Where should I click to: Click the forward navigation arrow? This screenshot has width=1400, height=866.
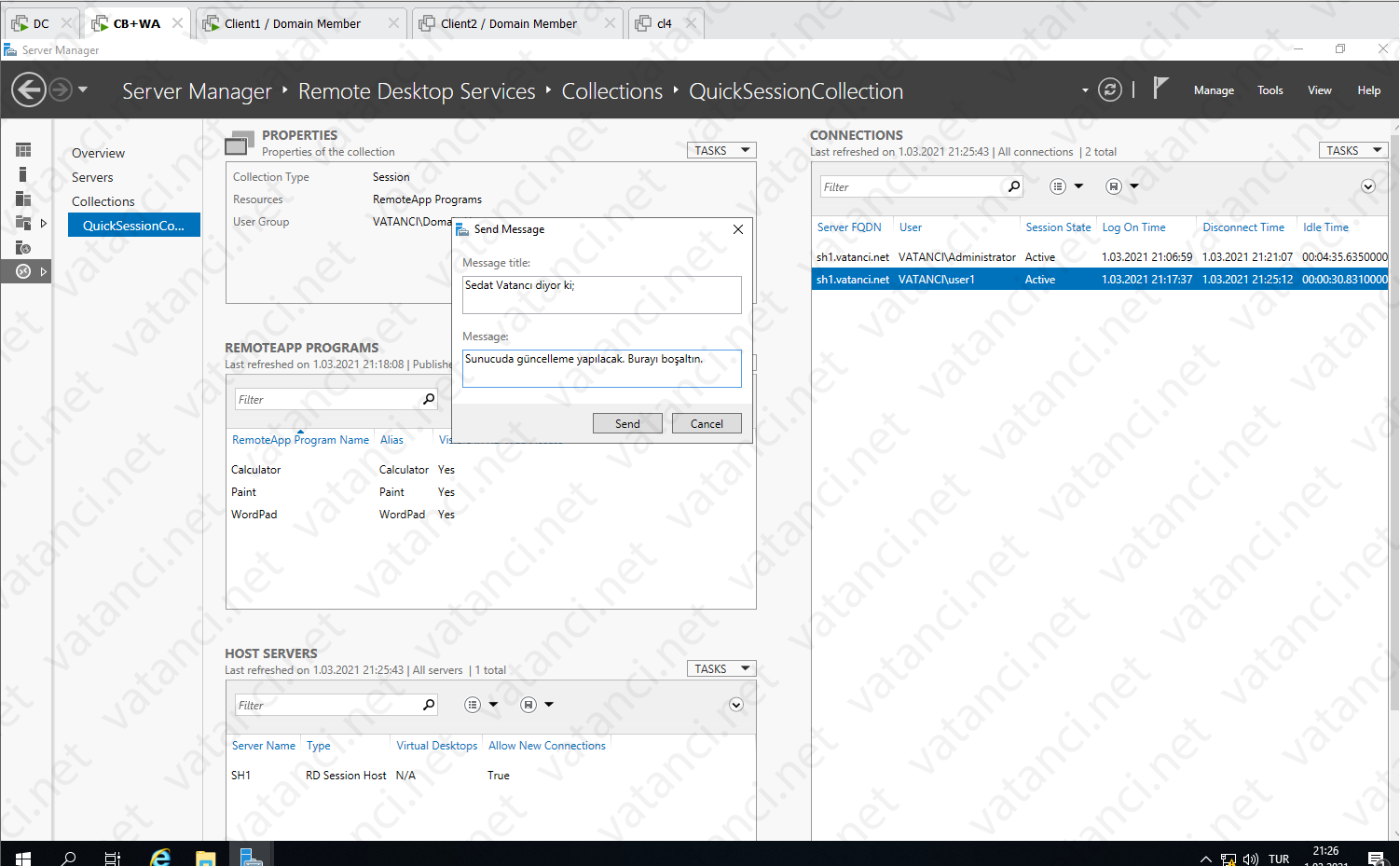[61, 90]
